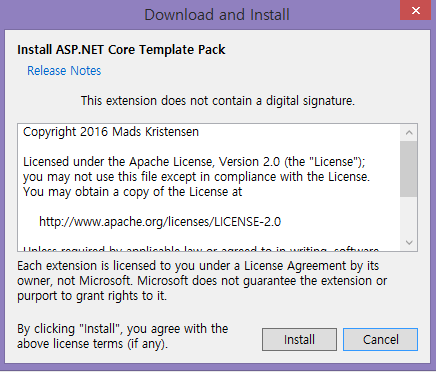The width and height of the screenshot is (436, 372).
Task: Click the license scrollbar up arrow
Action: click(409, 133)
